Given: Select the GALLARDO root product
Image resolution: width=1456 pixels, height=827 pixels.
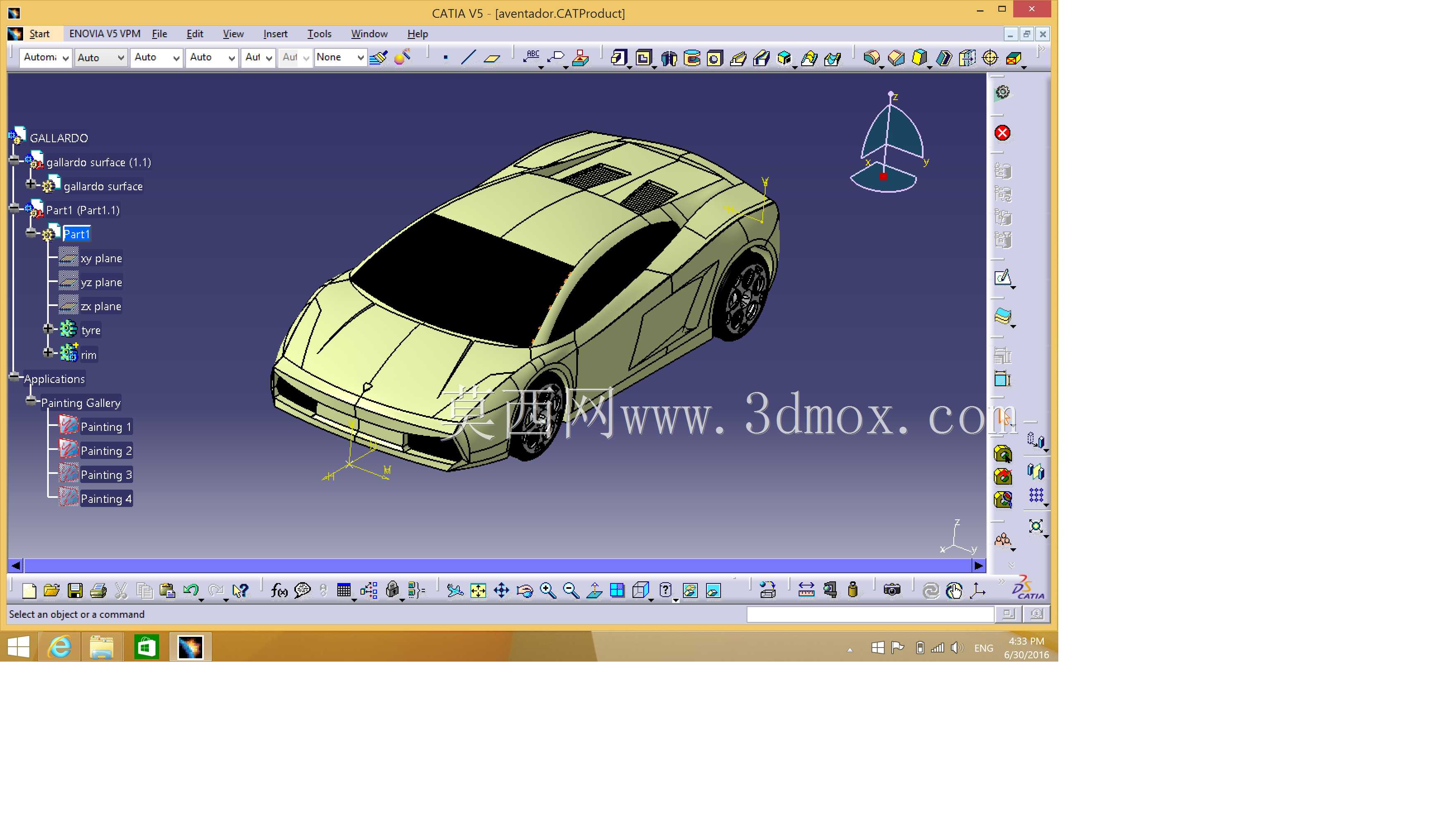Looking at the screenshot, I should tap(59, 138).
